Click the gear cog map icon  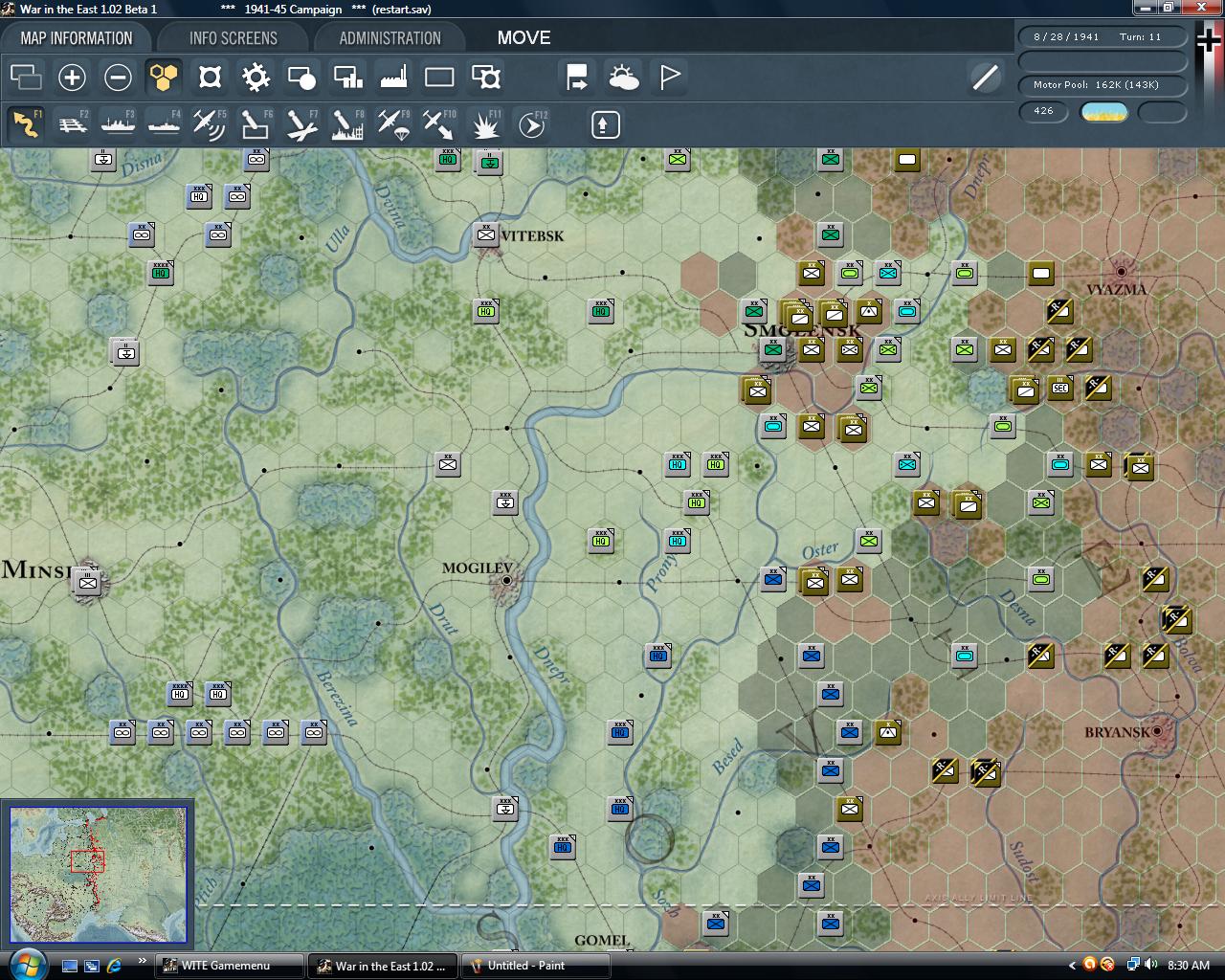click(256, 78)
